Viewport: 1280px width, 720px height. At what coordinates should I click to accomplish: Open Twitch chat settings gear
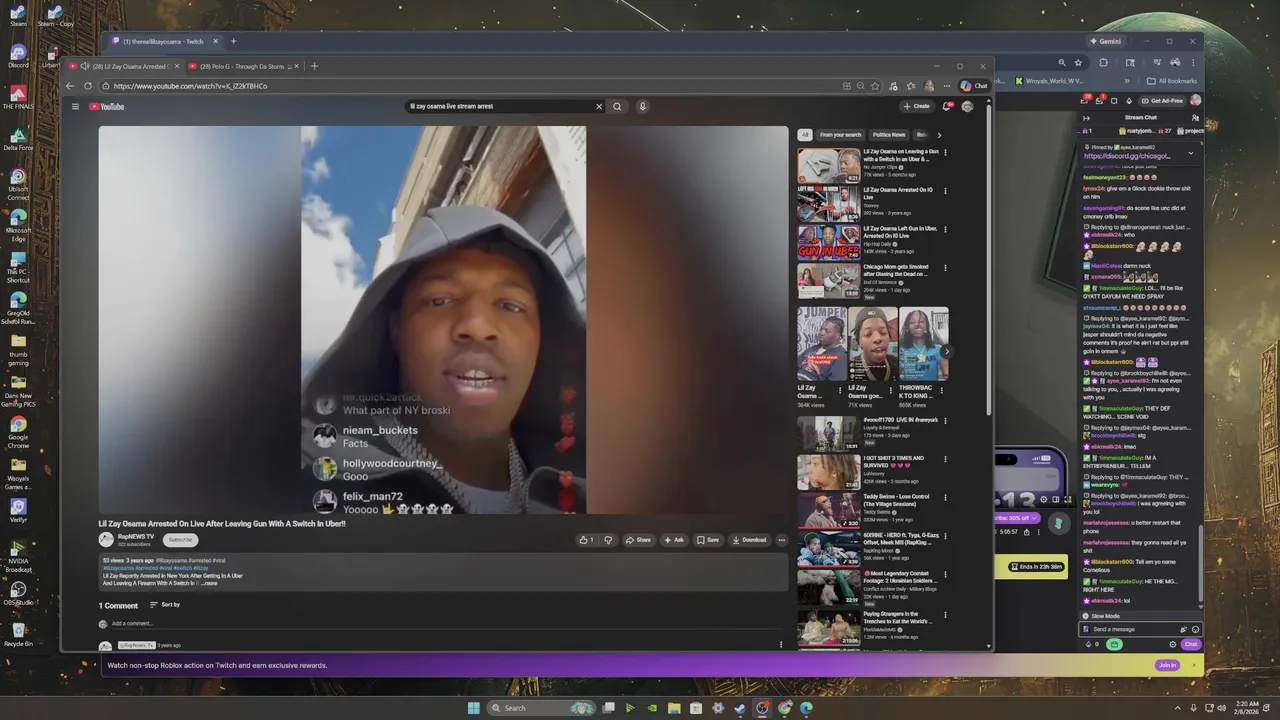pyautogui.click(x=1173, y=644)
